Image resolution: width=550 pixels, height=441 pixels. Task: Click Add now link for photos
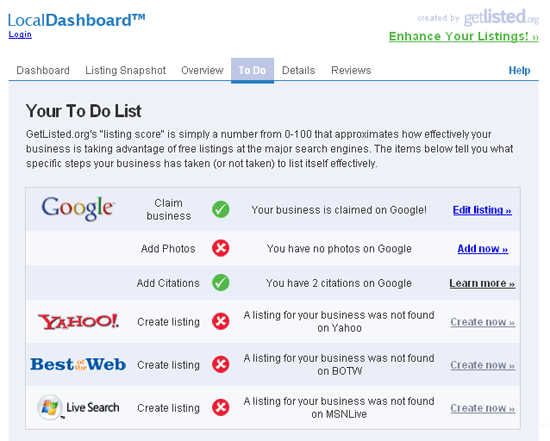[483, 248]
